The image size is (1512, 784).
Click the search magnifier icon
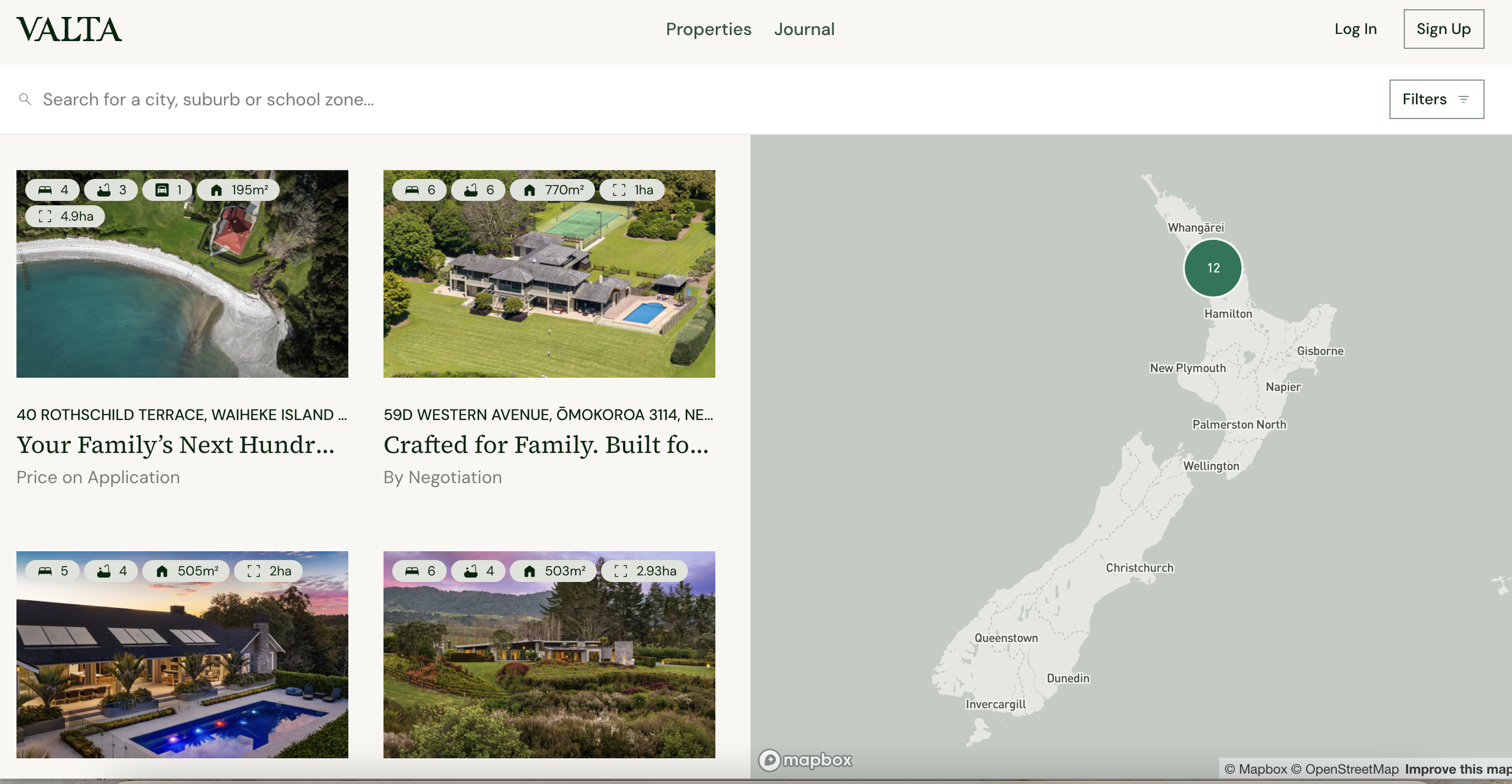tap(25, 99)
